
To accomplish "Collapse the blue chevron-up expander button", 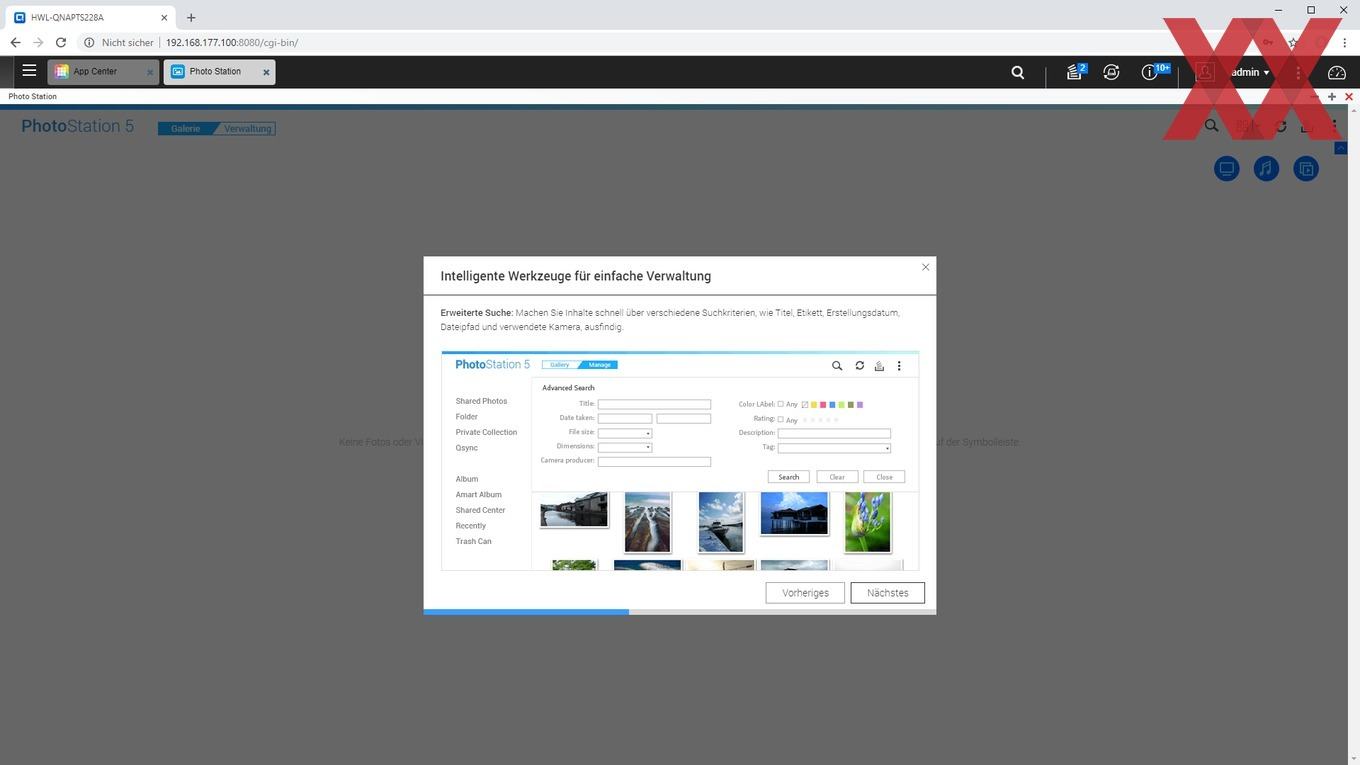I will pyautogui.click(x=1341, y=148).
